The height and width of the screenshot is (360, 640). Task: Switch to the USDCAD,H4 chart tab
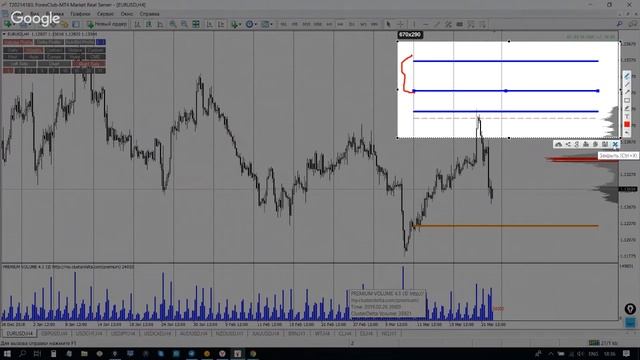coord(158,333)
